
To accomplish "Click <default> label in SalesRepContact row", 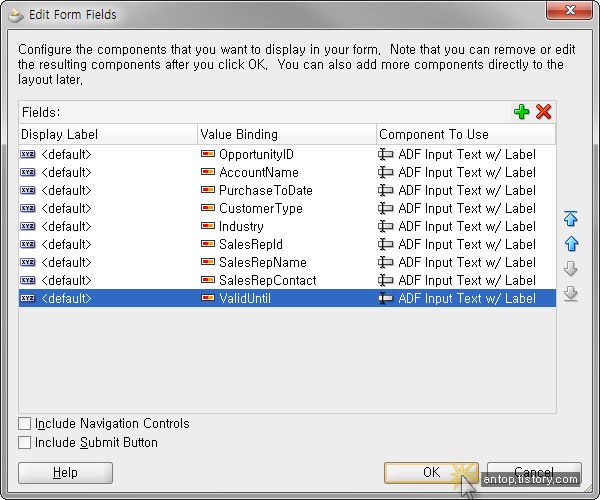I will 67,280.
